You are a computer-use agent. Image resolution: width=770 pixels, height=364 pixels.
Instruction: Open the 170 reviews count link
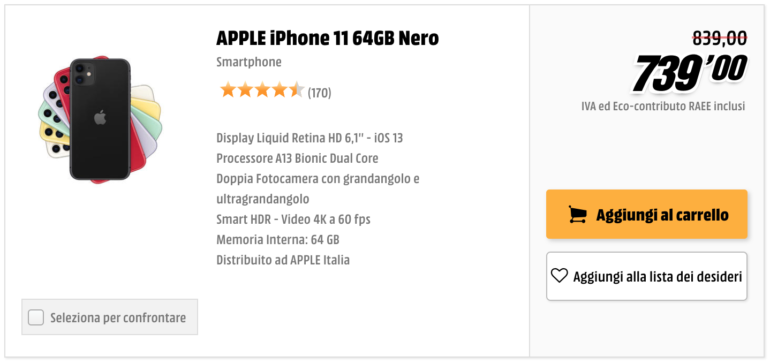pyautogui.click(x=319, y=92)
